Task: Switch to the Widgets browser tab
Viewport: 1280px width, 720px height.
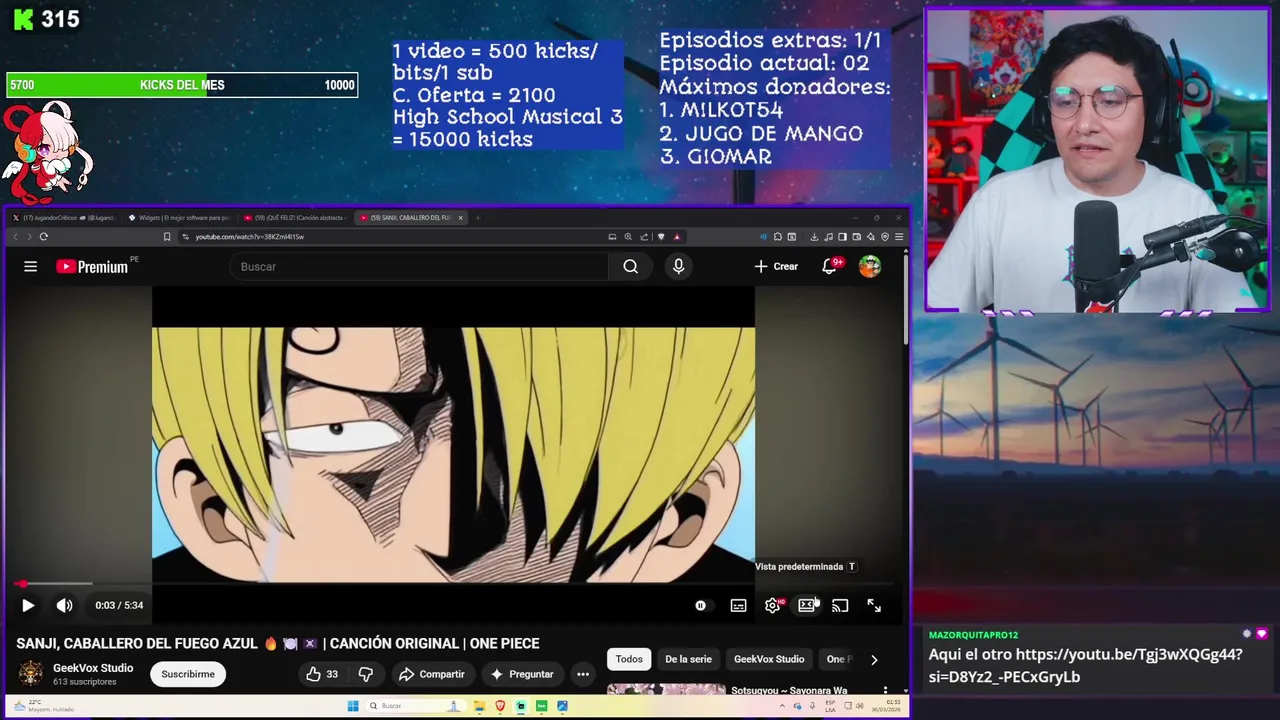Action: (x=180, y=217)
